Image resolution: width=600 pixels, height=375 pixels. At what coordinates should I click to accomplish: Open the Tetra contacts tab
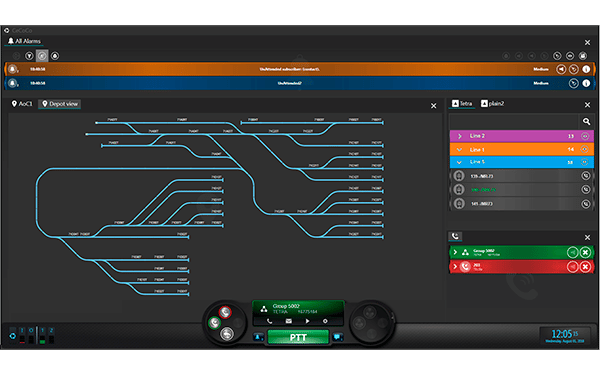[x=462, y=103]
